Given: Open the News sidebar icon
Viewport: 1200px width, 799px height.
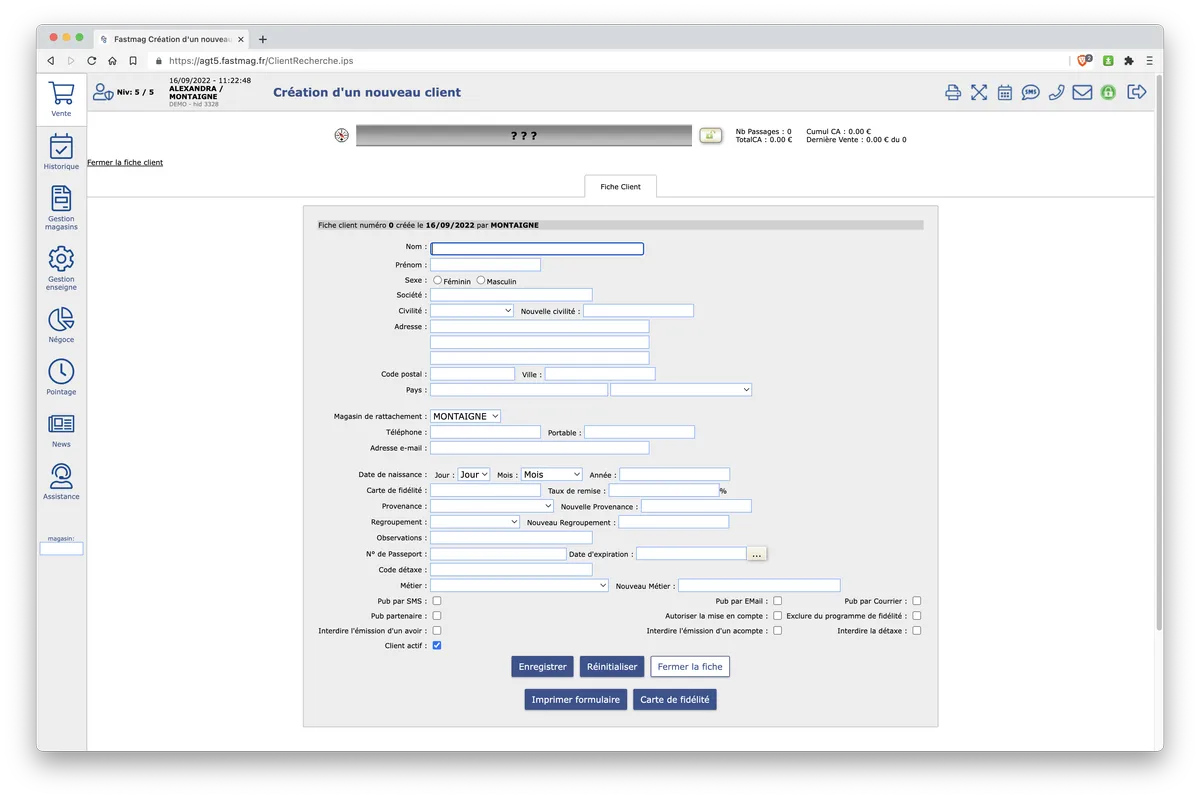Looking at the screenshot, I should tap(61, 424).
